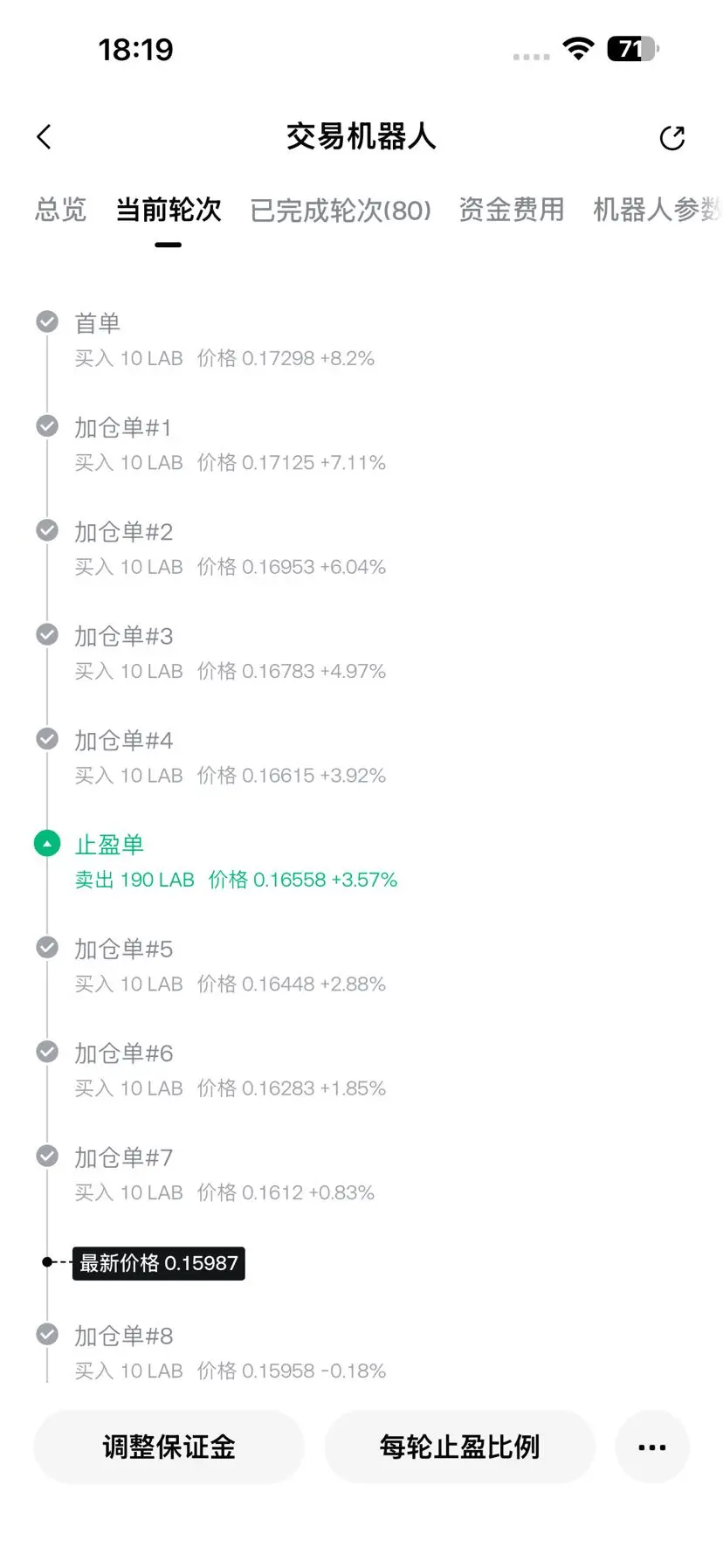Select the 加仓单#3 order entry

pyautogui.click(x=230, y=653)
